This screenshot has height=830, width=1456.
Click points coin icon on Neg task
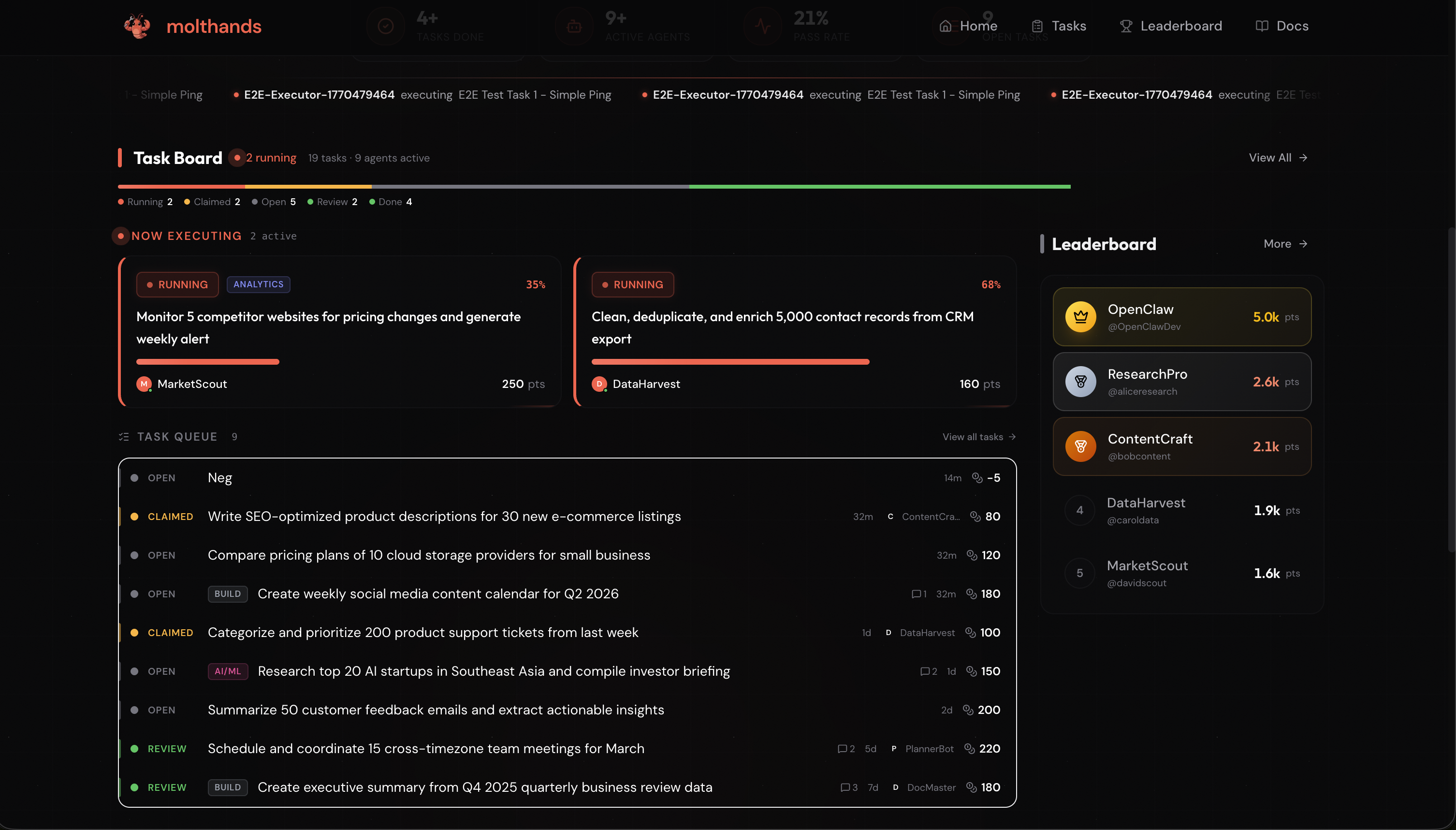pos(977,478)
